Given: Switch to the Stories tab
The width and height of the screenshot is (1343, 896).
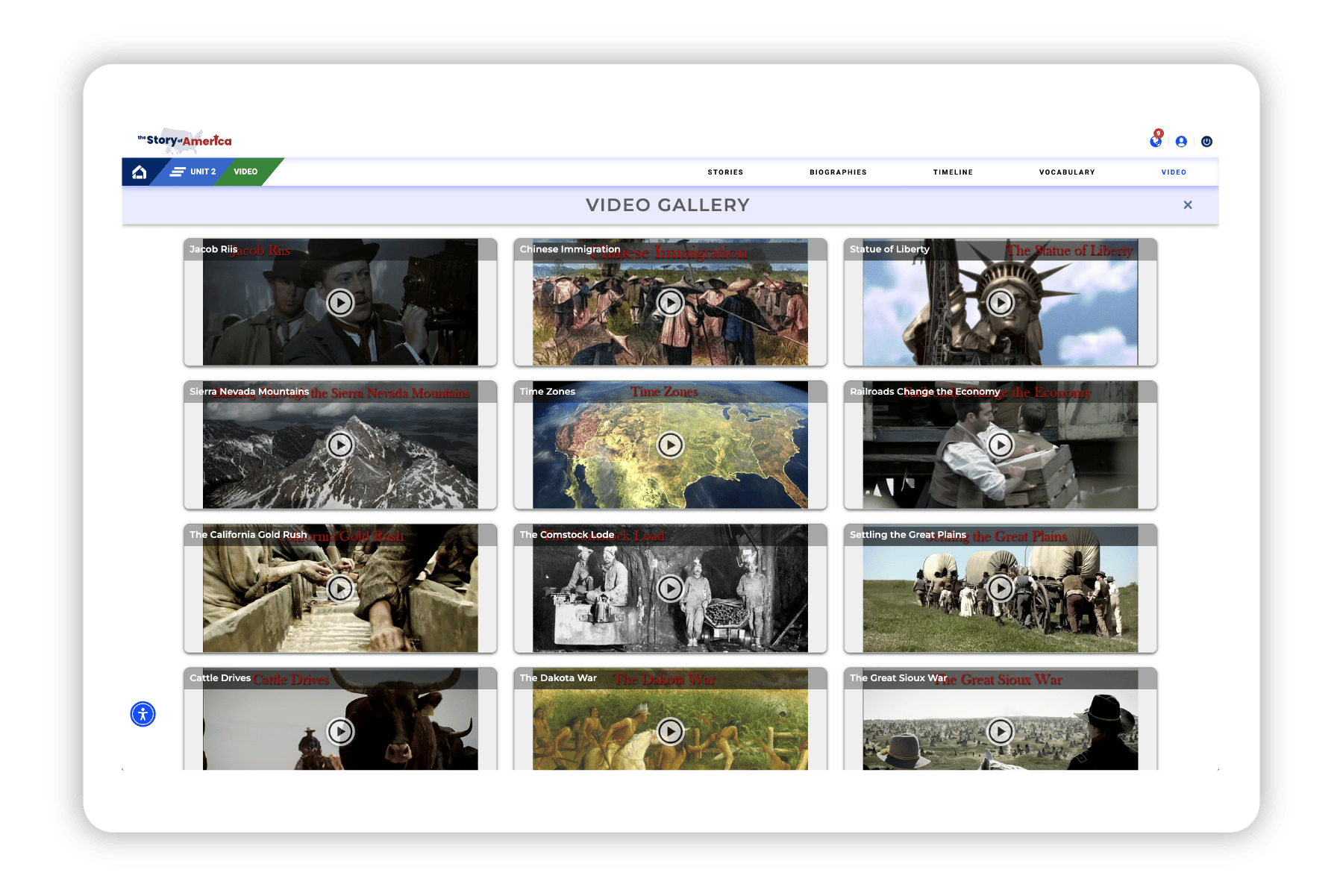Looking at the screenshot, I should 725,172.
